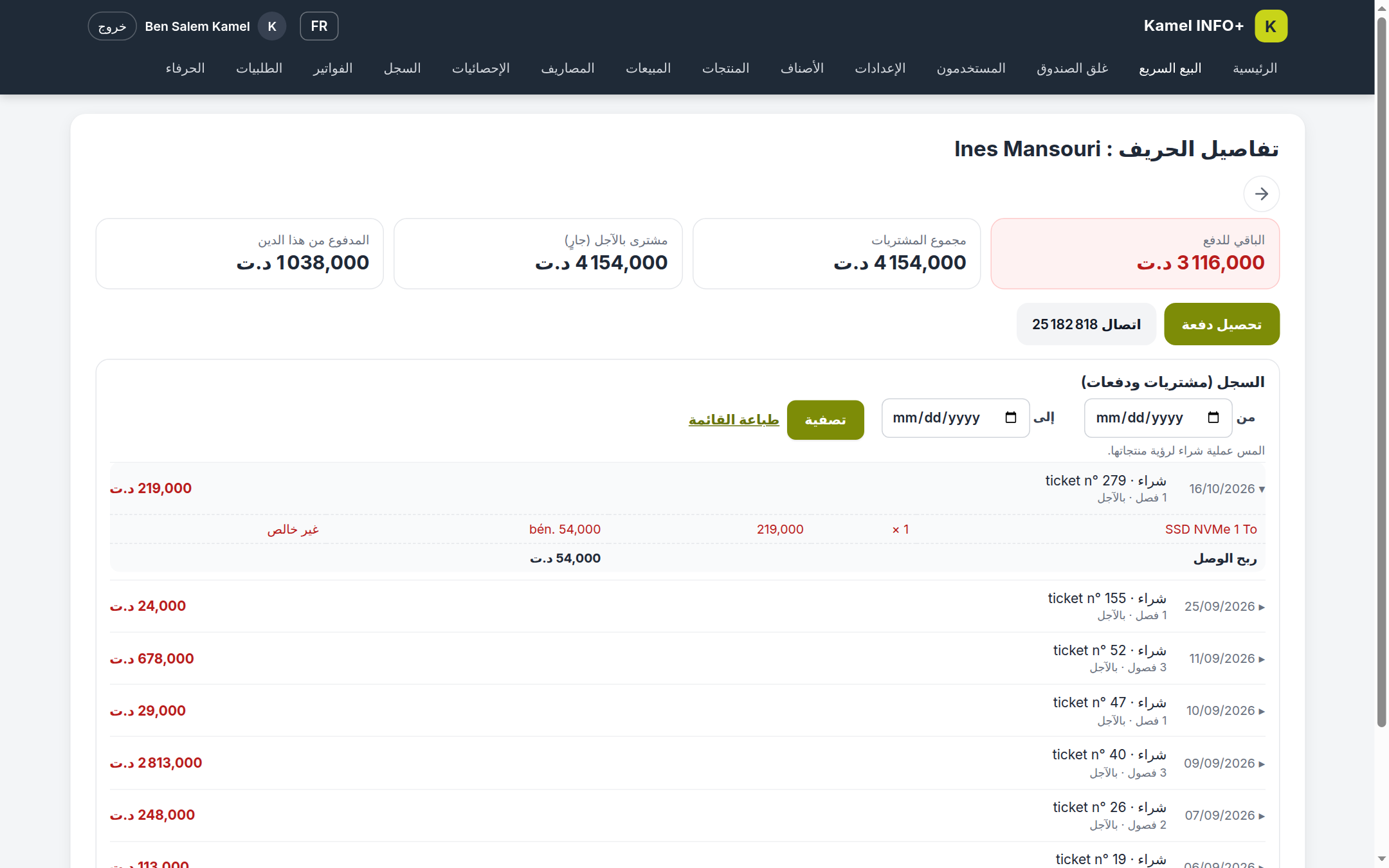This screenshot has width=1389, height=868.
Task: Switch language with the FR button
Action: tap(319, 26)
